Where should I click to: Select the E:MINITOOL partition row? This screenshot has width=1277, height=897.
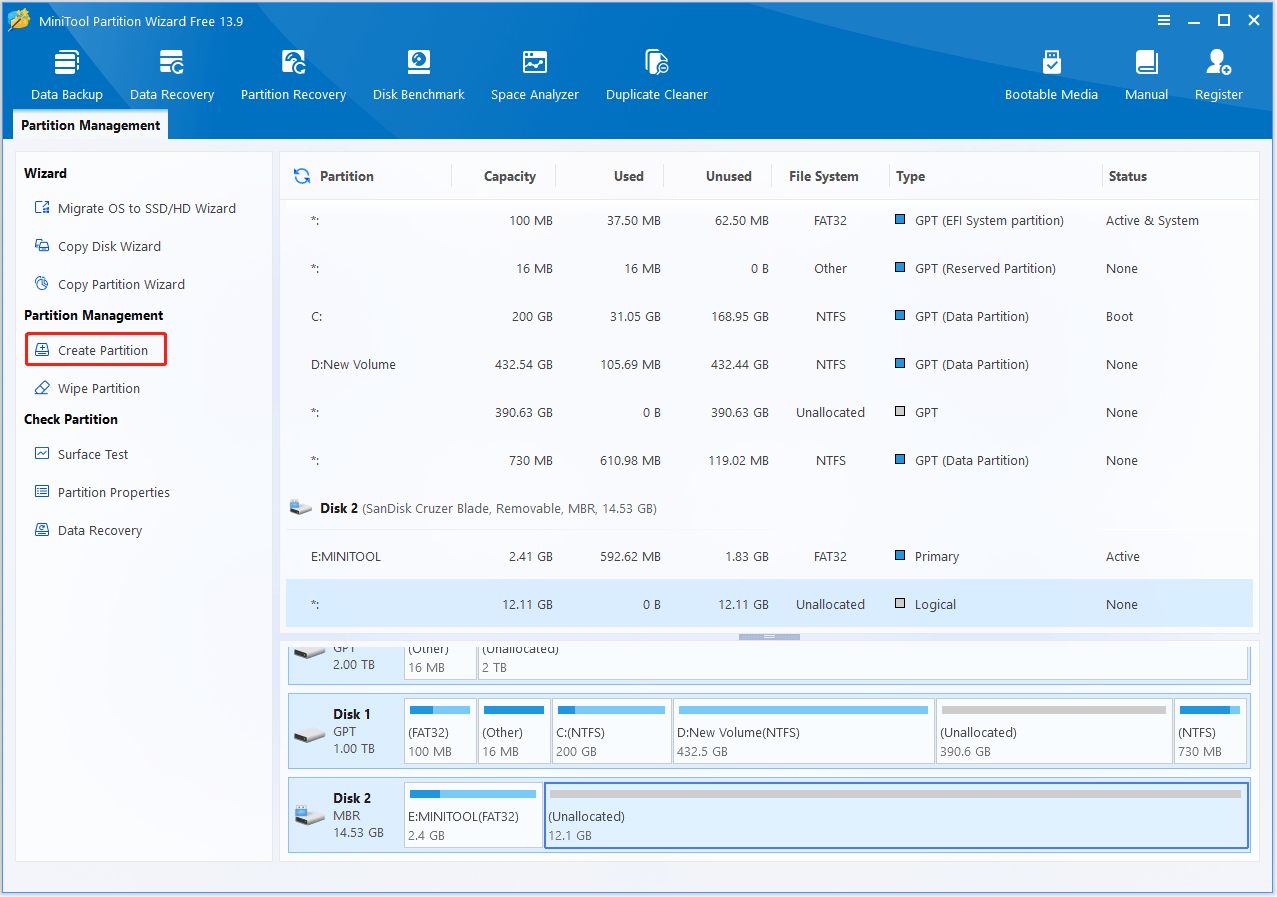769,556
